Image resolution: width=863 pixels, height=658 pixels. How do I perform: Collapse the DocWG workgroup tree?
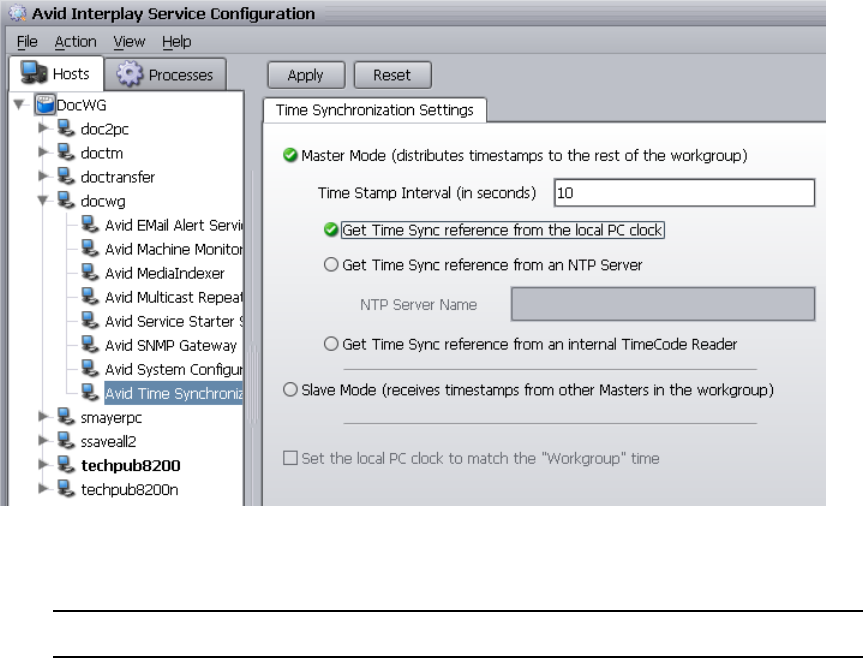coord(19,104)
